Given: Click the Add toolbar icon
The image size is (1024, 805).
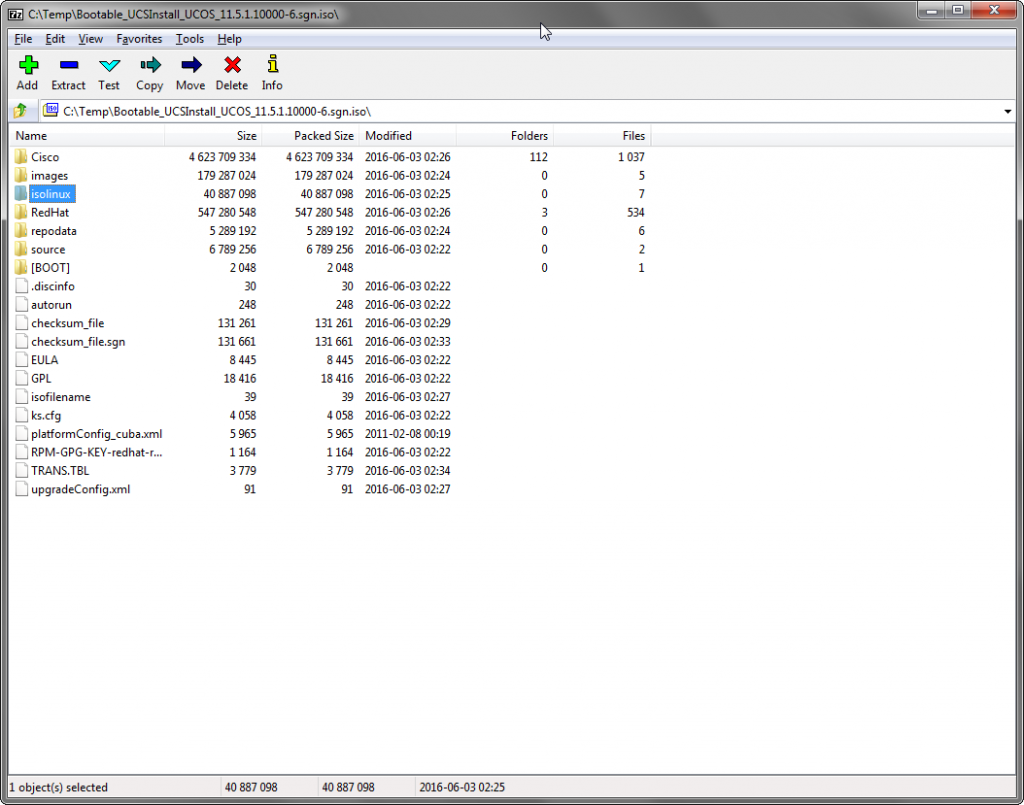Looking at the screenshot, I should (28, 65).
